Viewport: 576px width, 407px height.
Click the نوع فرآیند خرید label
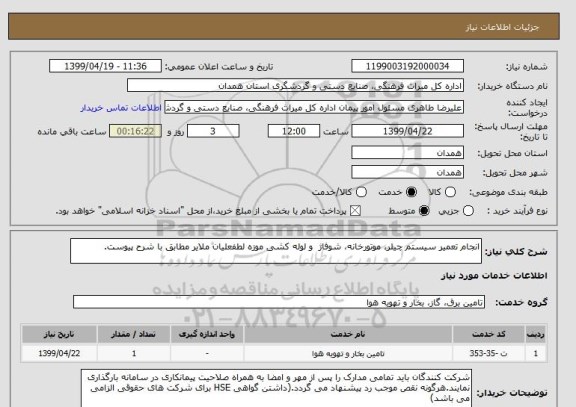tap(517, 211)
